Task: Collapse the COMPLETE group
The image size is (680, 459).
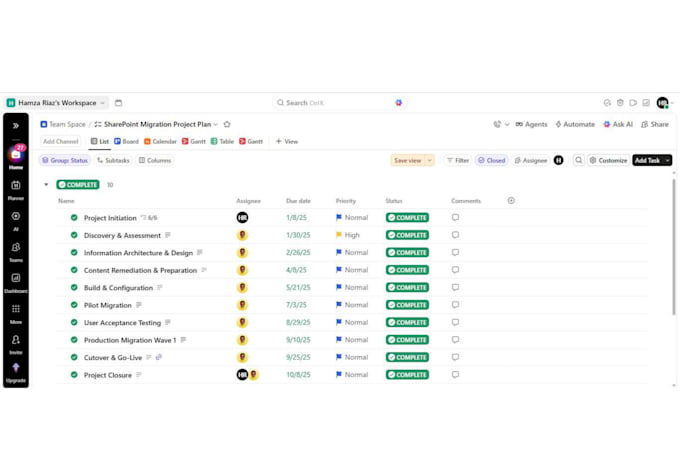Action: [46, 185]
